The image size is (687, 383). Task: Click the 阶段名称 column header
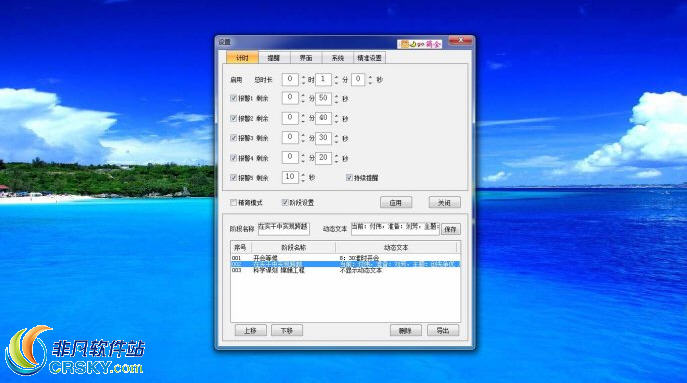point(293,248)
